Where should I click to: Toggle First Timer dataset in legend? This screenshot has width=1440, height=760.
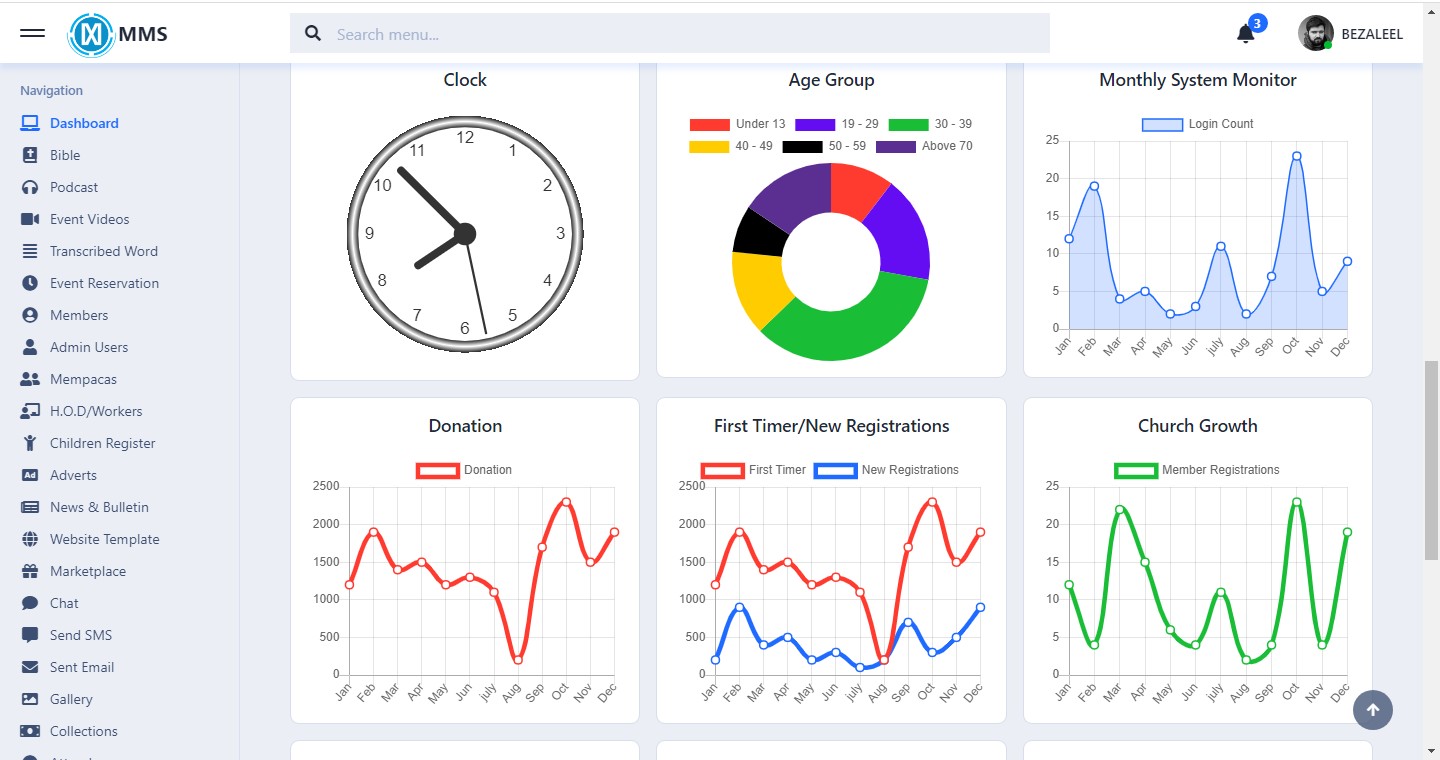pos(754,470)
